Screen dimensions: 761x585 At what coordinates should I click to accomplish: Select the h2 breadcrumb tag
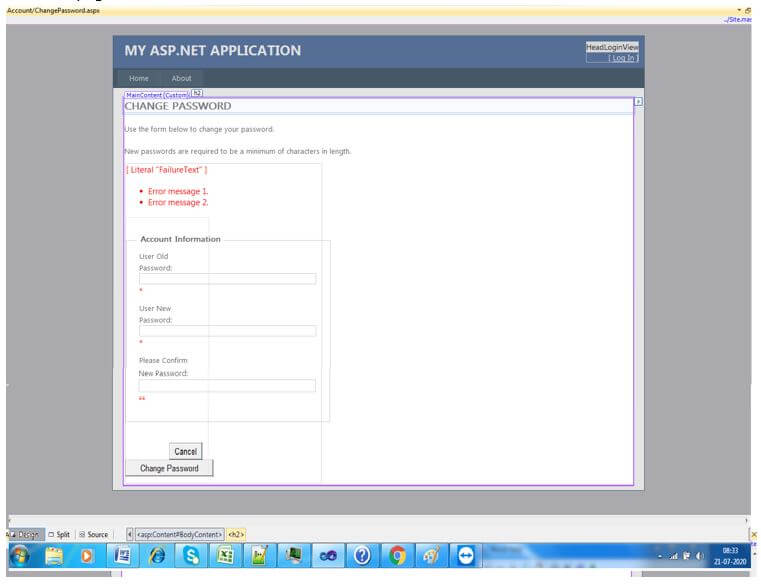pyautogui.click(x=236, y=534)
